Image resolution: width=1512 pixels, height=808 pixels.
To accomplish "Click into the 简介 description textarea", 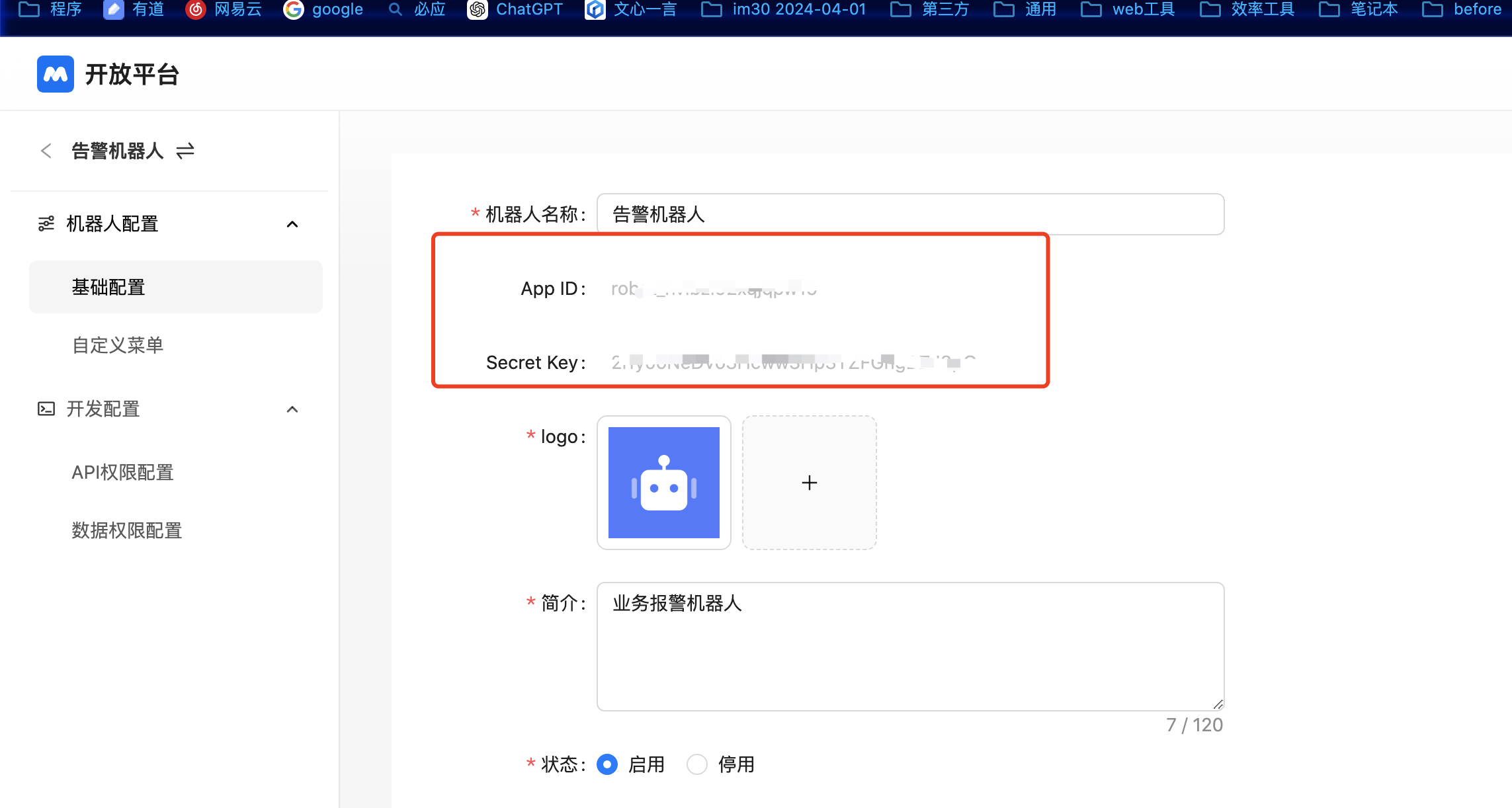I will click(910, 646).
